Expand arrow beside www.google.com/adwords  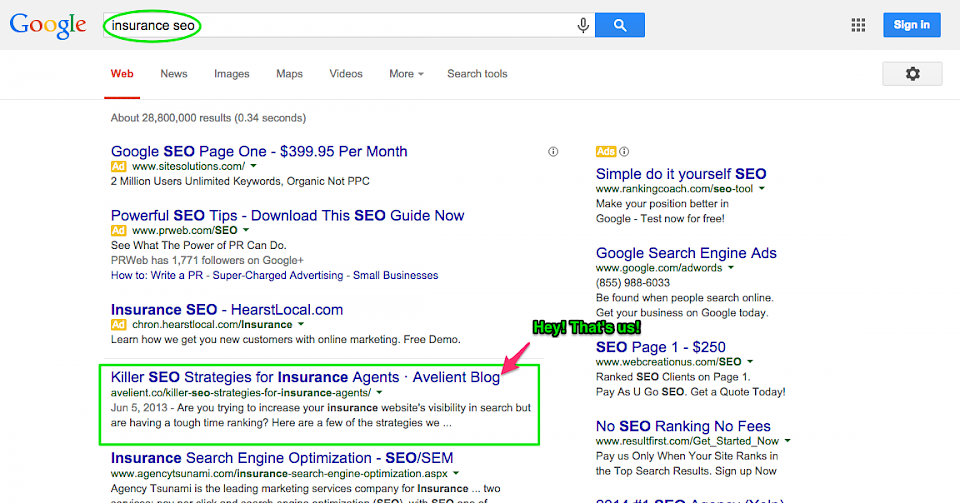coord(730,267)
